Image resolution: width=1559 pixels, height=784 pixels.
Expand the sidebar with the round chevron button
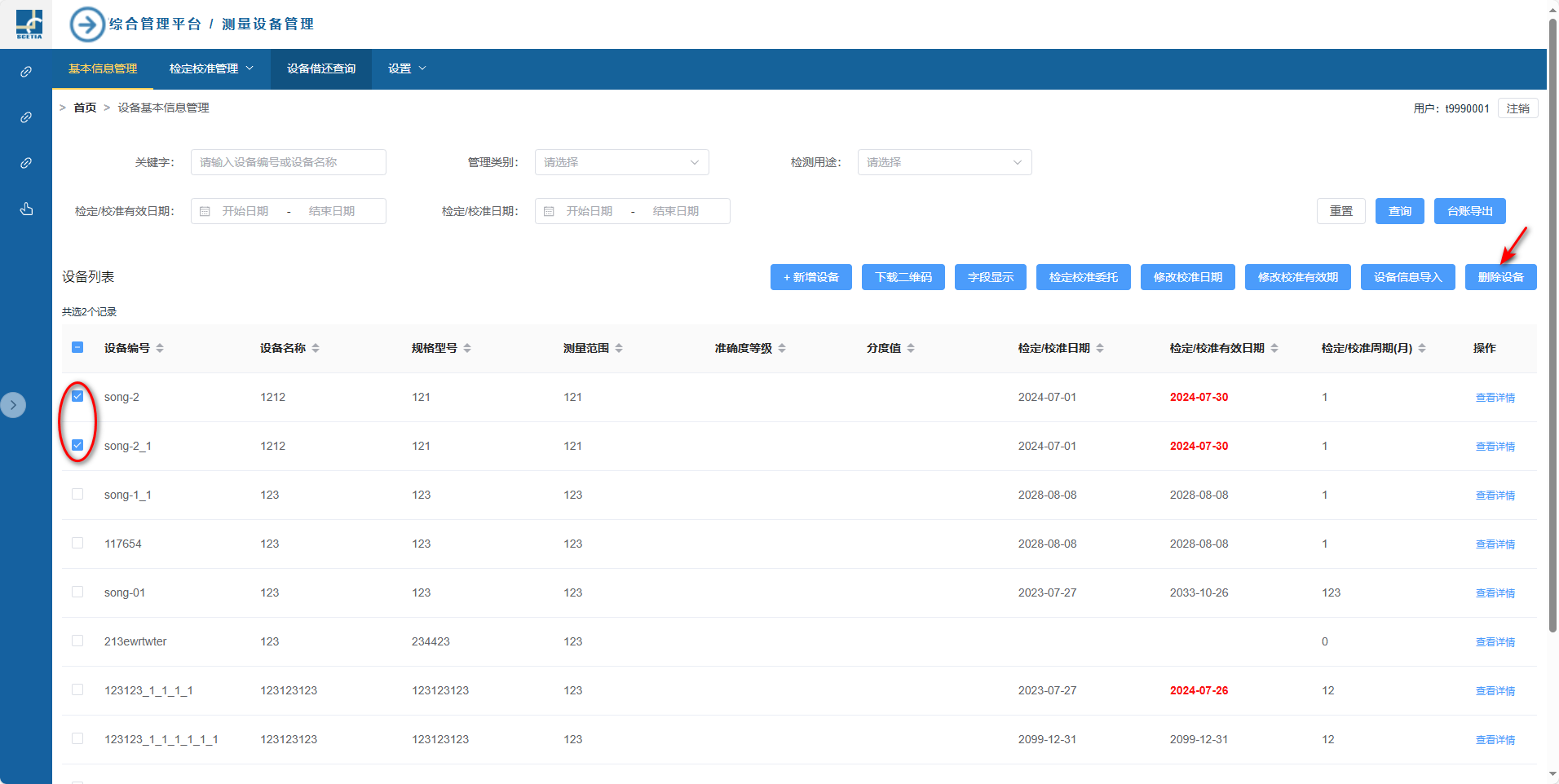(13, 405)
